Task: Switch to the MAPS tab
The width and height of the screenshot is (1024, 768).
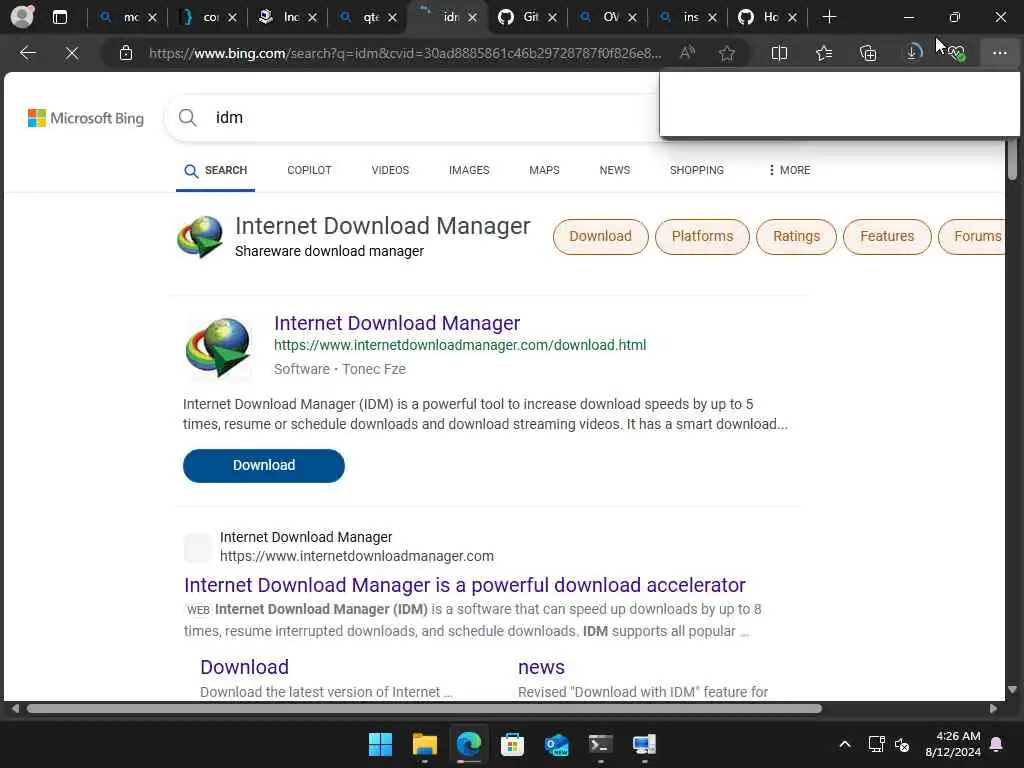Action: (x=544, y=170)
